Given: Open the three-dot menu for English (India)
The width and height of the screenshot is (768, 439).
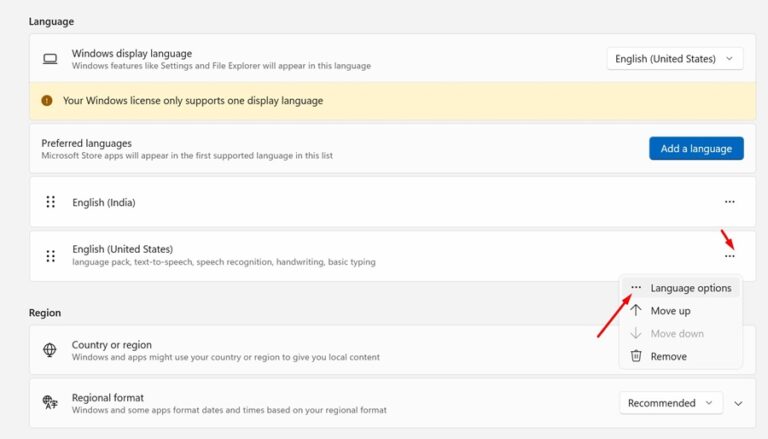Looking at the screenshot, I should [729, 202].
